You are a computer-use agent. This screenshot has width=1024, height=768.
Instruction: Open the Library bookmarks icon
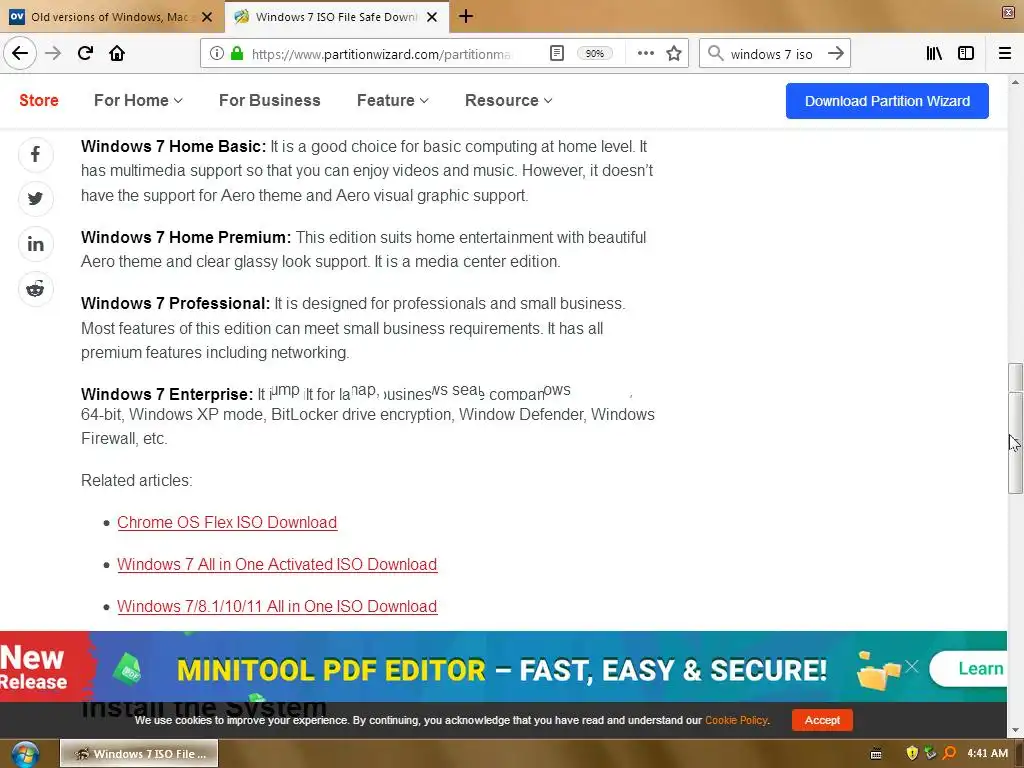[934, 54]
